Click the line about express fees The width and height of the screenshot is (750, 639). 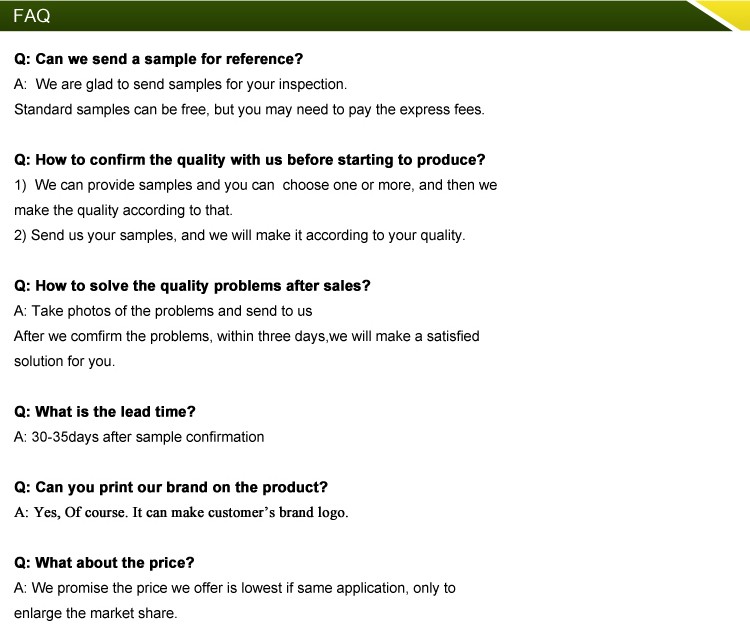tap(249, 110)
